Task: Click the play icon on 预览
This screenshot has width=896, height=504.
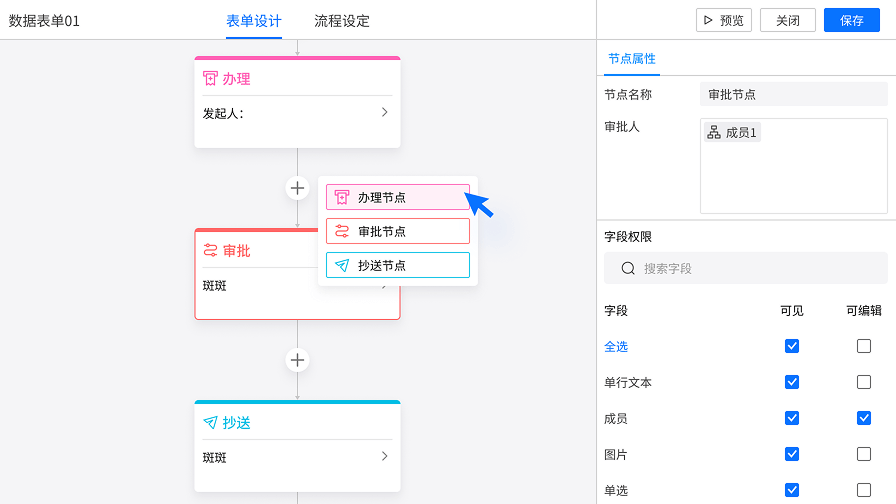Action: 708,21
